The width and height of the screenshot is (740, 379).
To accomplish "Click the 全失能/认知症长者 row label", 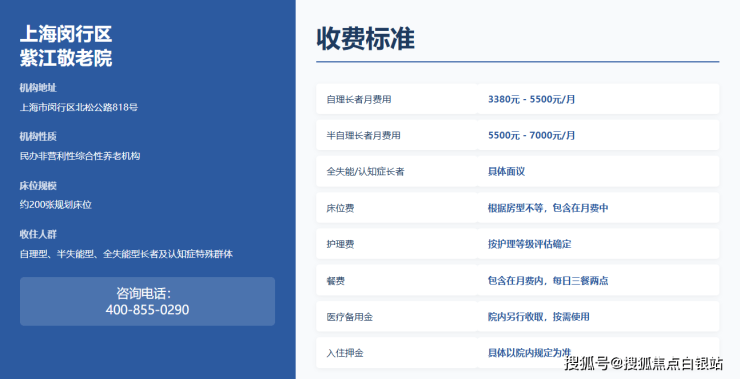I will click(x=365, y=171).
